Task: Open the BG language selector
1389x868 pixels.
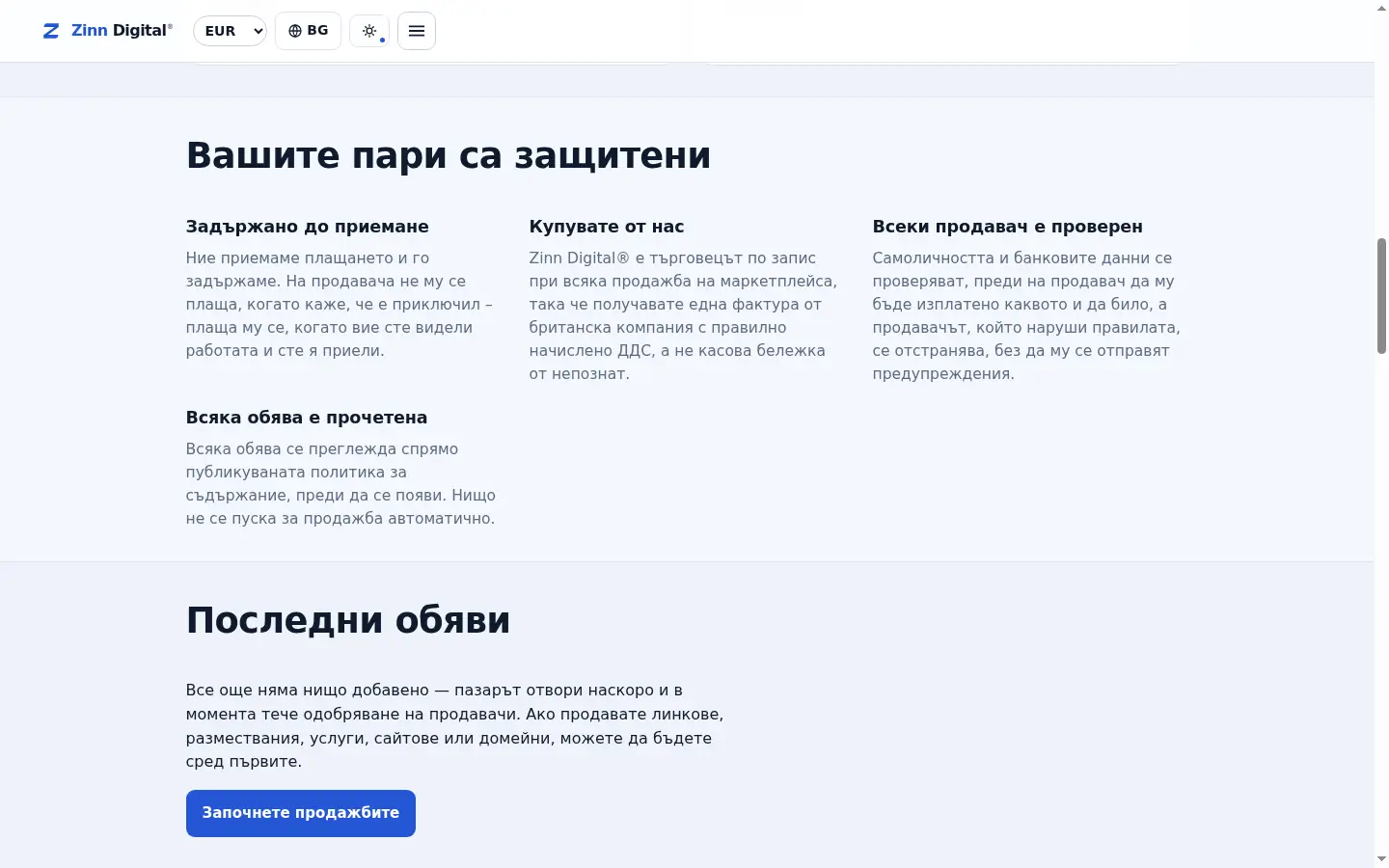Action: point(308,31)
